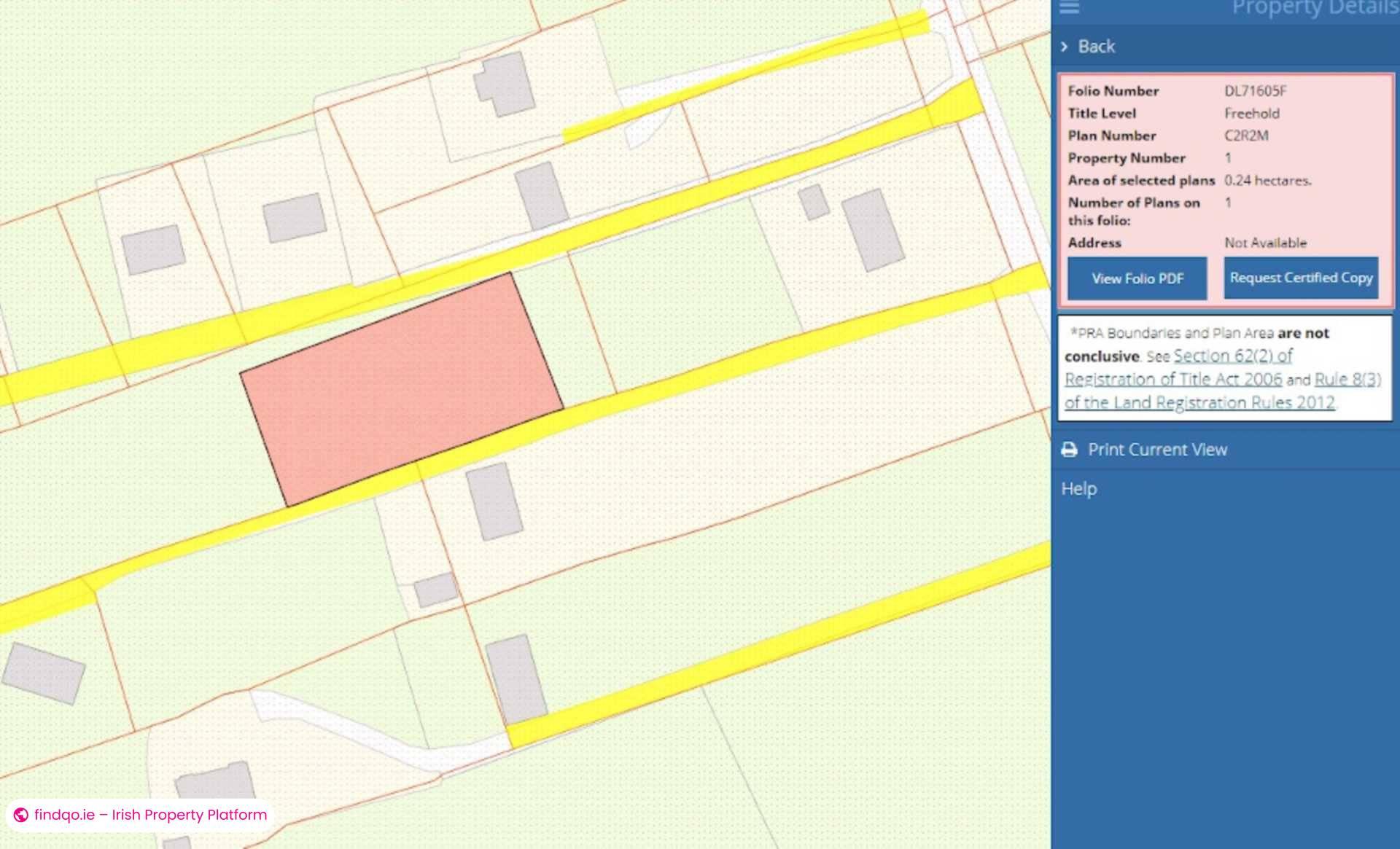Screen dimensions: 1400x849
Task: Click the folio number DL71605F text
Action: coord(1256,91)
